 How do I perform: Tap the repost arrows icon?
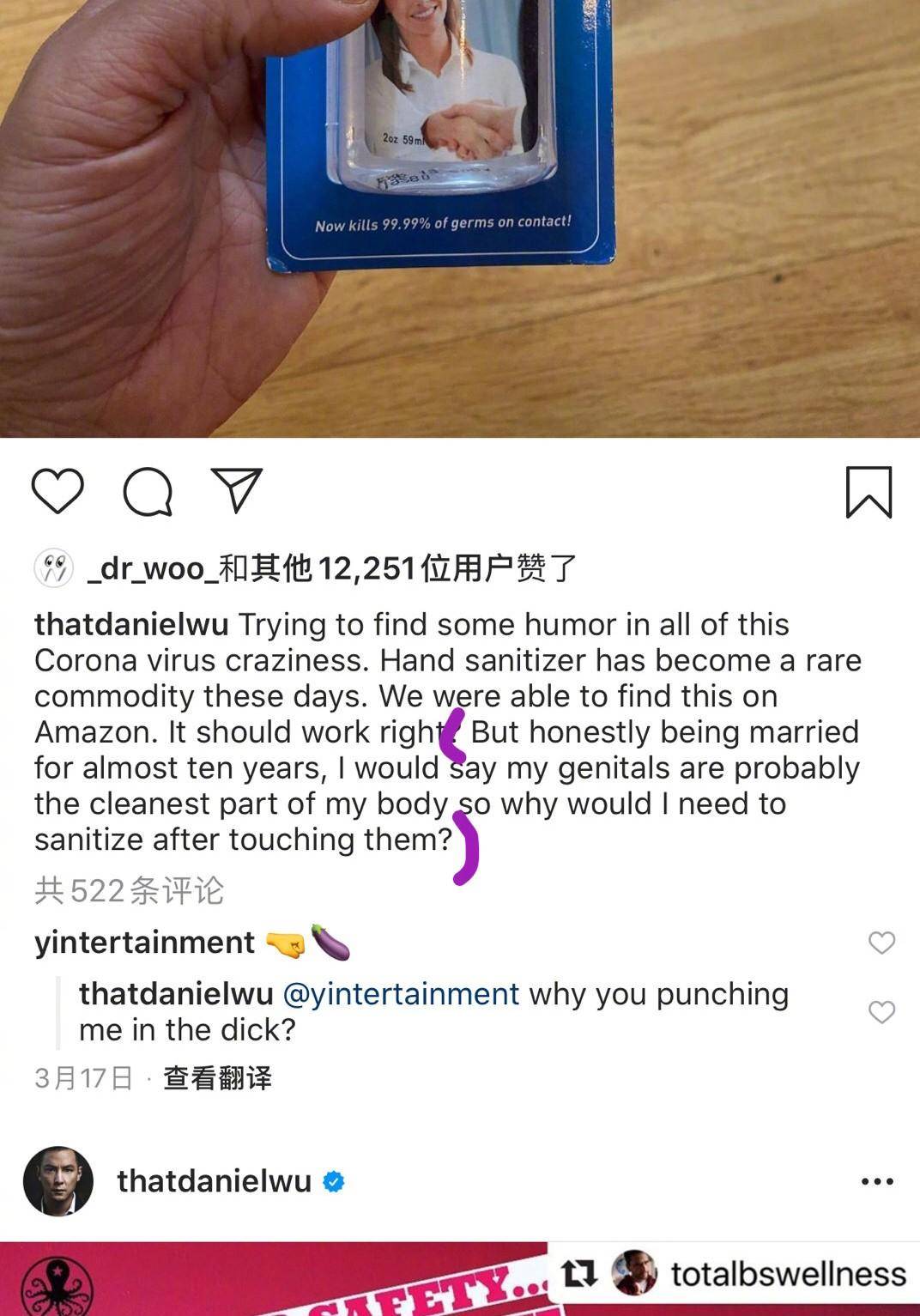coord(579,1274)
